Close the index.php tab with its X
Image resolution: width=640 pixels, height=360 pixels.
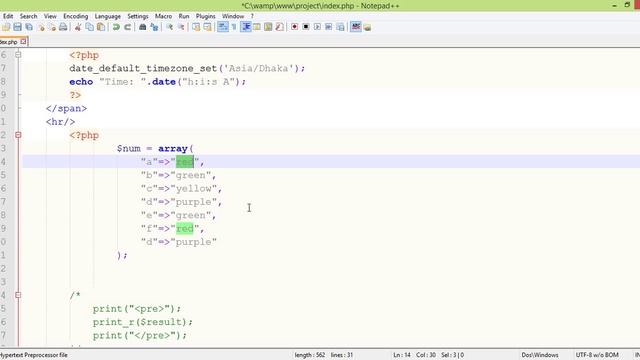23,41
